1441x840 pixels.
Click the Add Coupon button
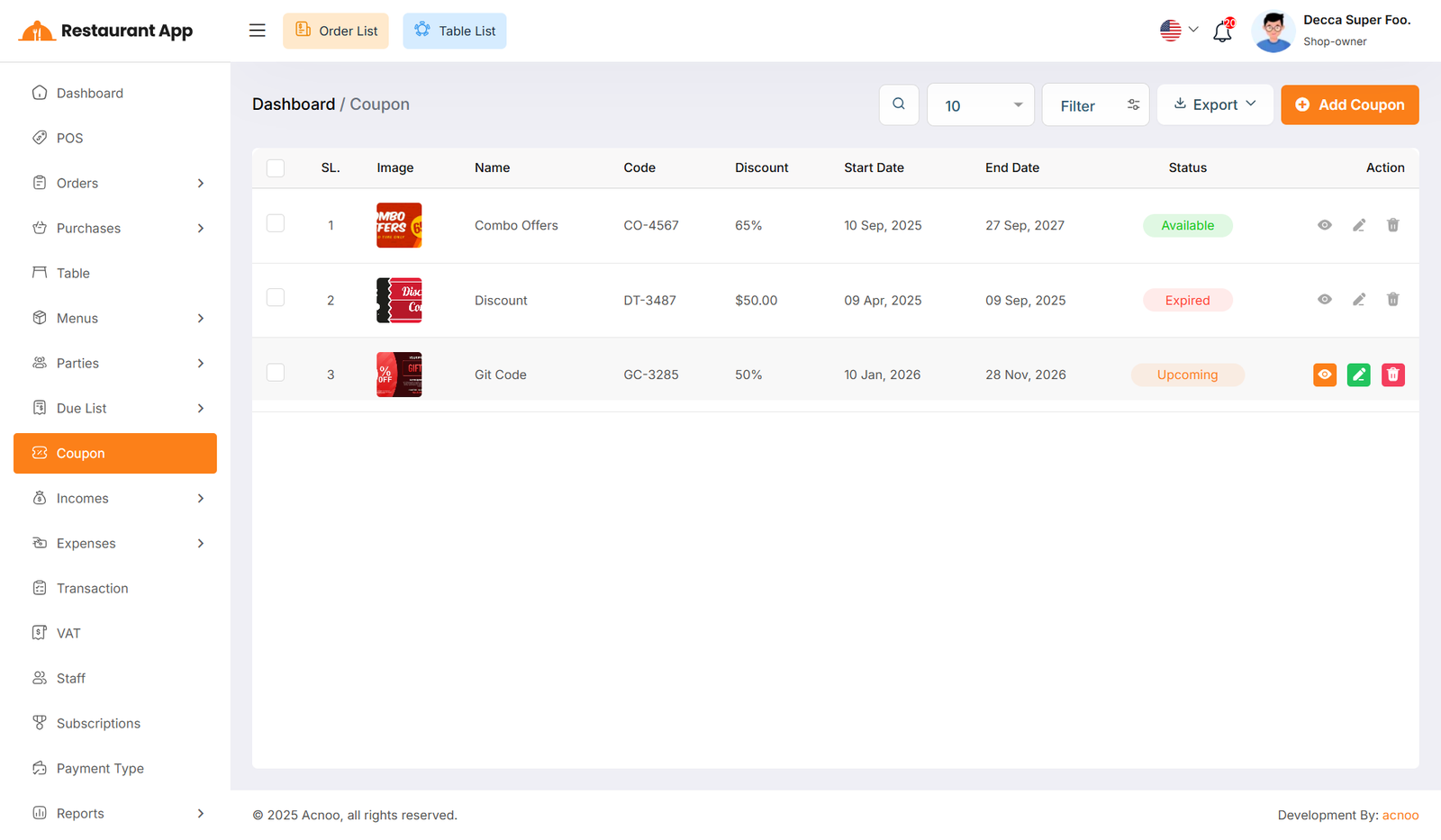coord(1349,104)
